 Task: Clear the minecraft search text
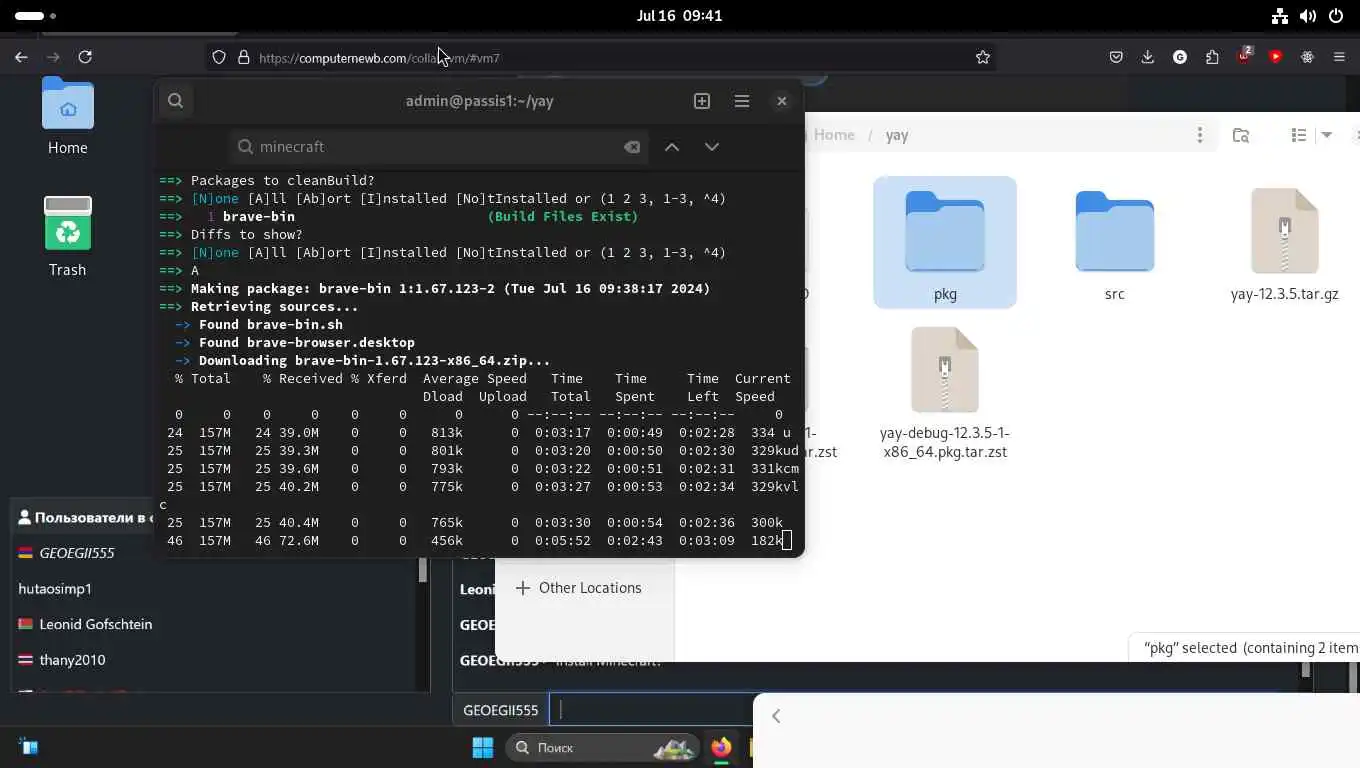632,147
